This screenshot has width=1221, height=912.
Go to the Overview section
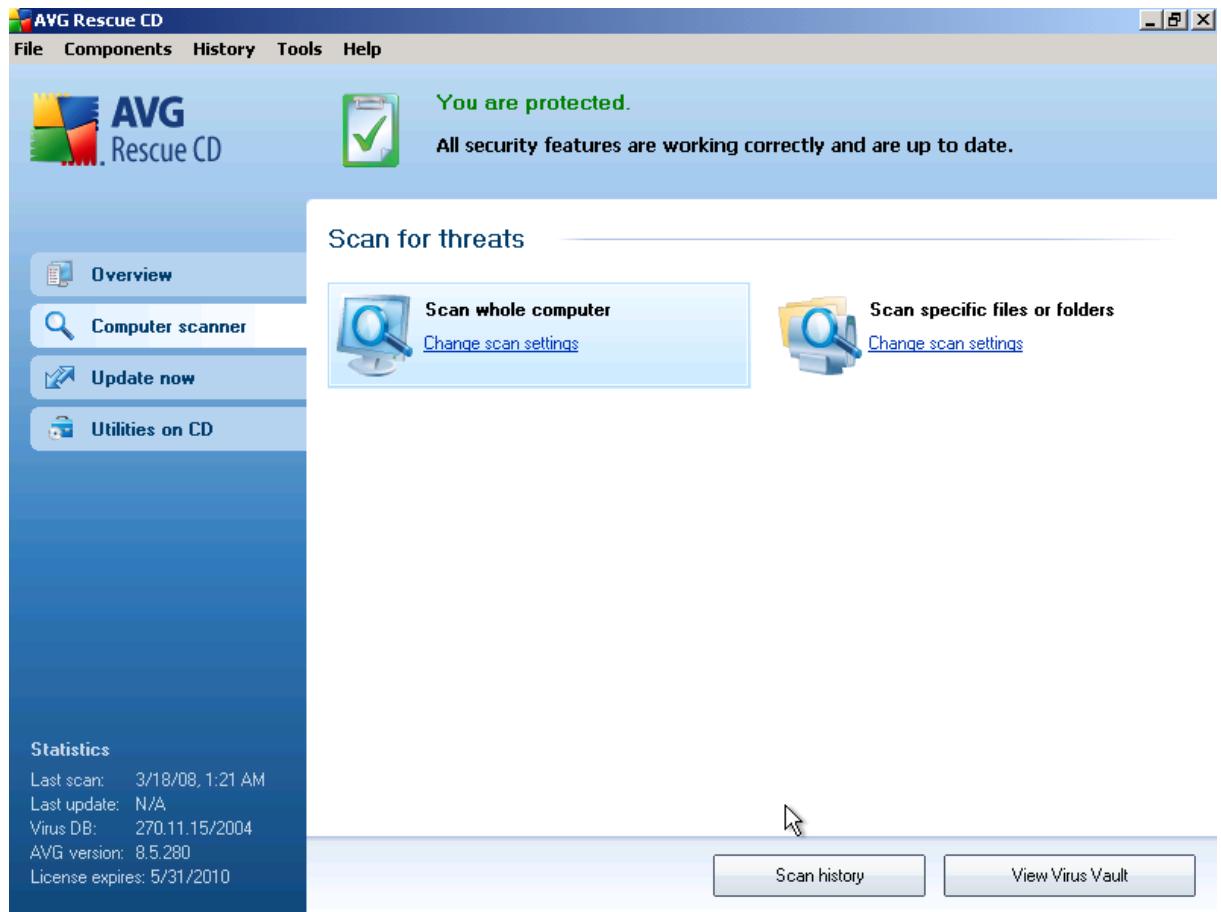[x=168, y=274]
